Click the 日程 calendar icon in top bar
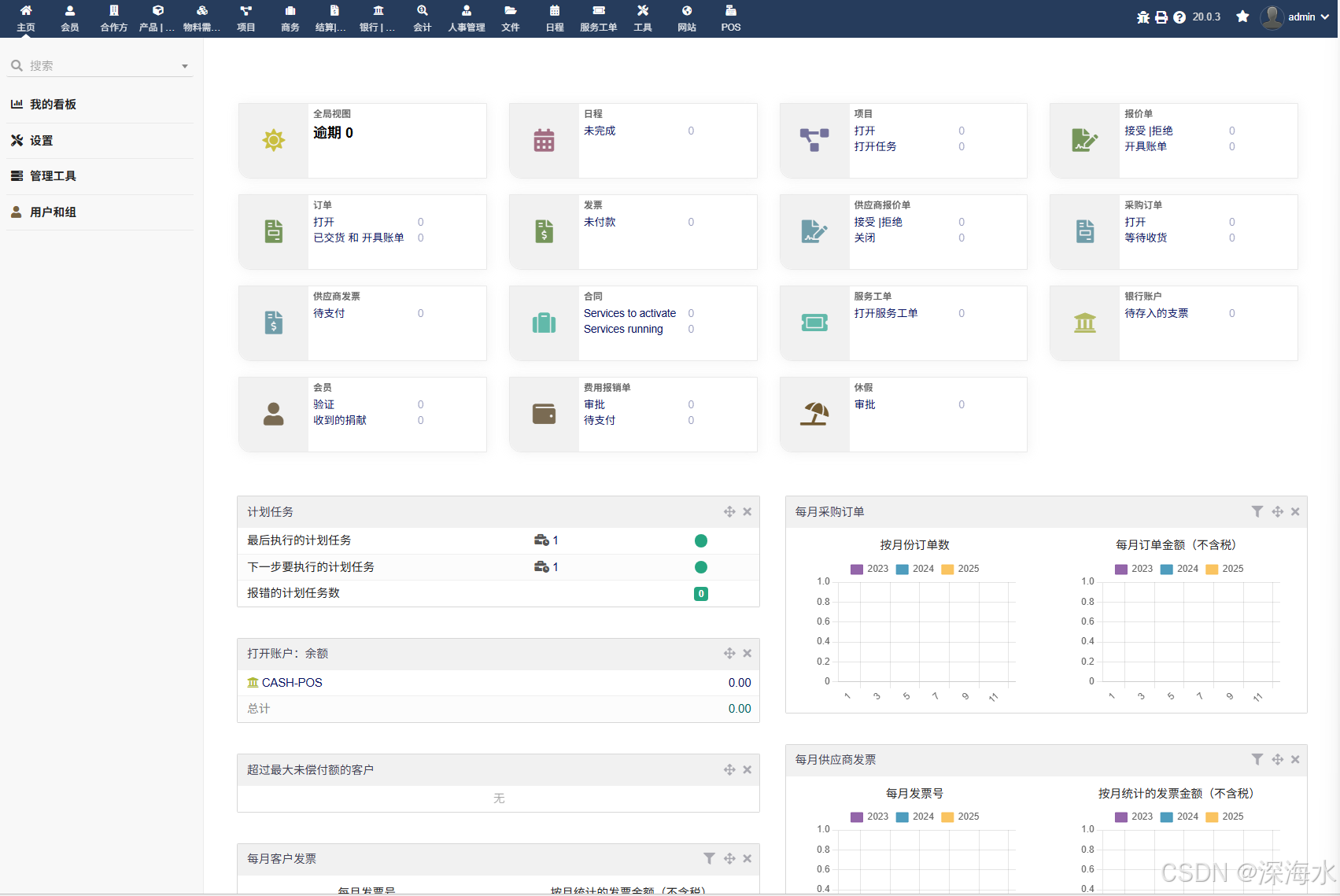 coord(555,11)
